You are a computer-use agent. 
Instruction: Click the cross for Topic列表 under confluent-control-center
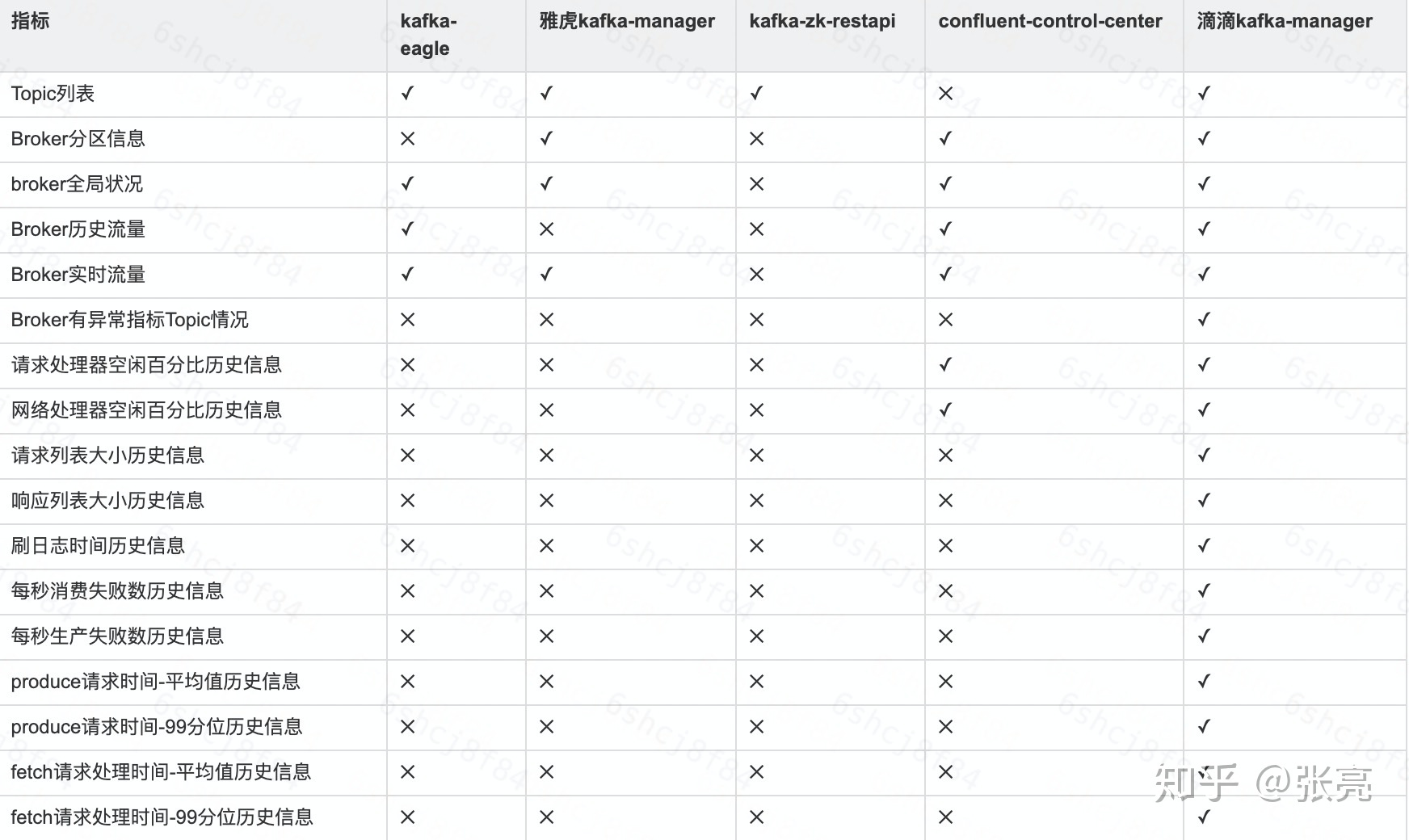945,94
